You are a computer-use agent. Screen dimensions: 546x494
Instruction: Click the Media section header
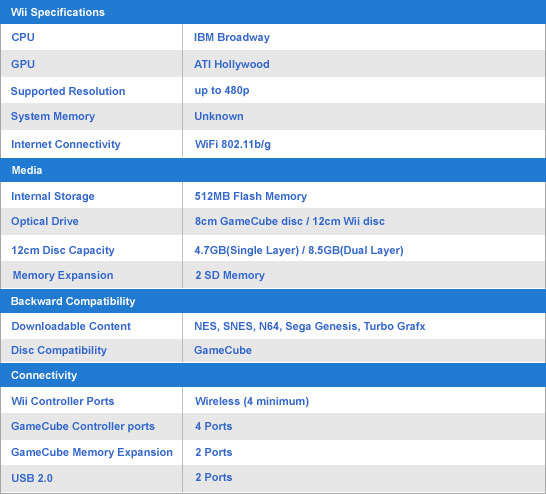[273, 170]
